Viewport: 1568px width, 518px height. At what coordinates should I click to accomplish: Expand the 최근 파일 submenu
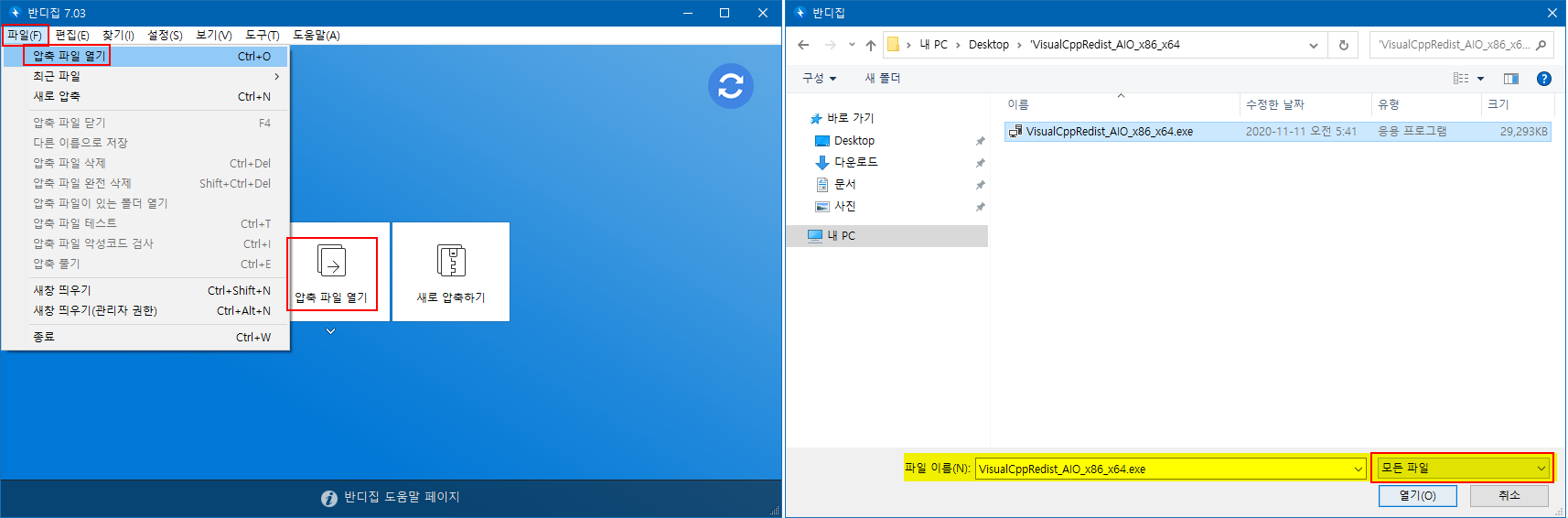(145, 76)
